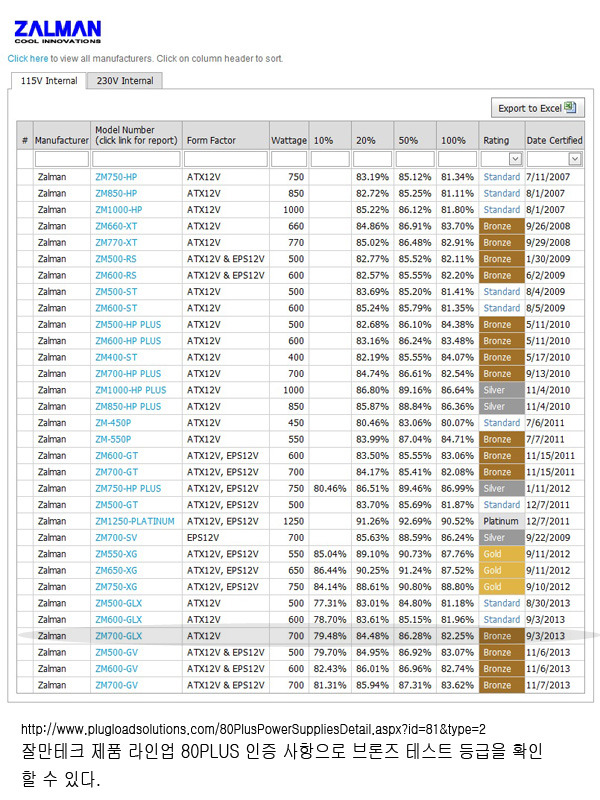Click the 91.24% efficiency cell

pyautogui.click(x=415, y=570)
